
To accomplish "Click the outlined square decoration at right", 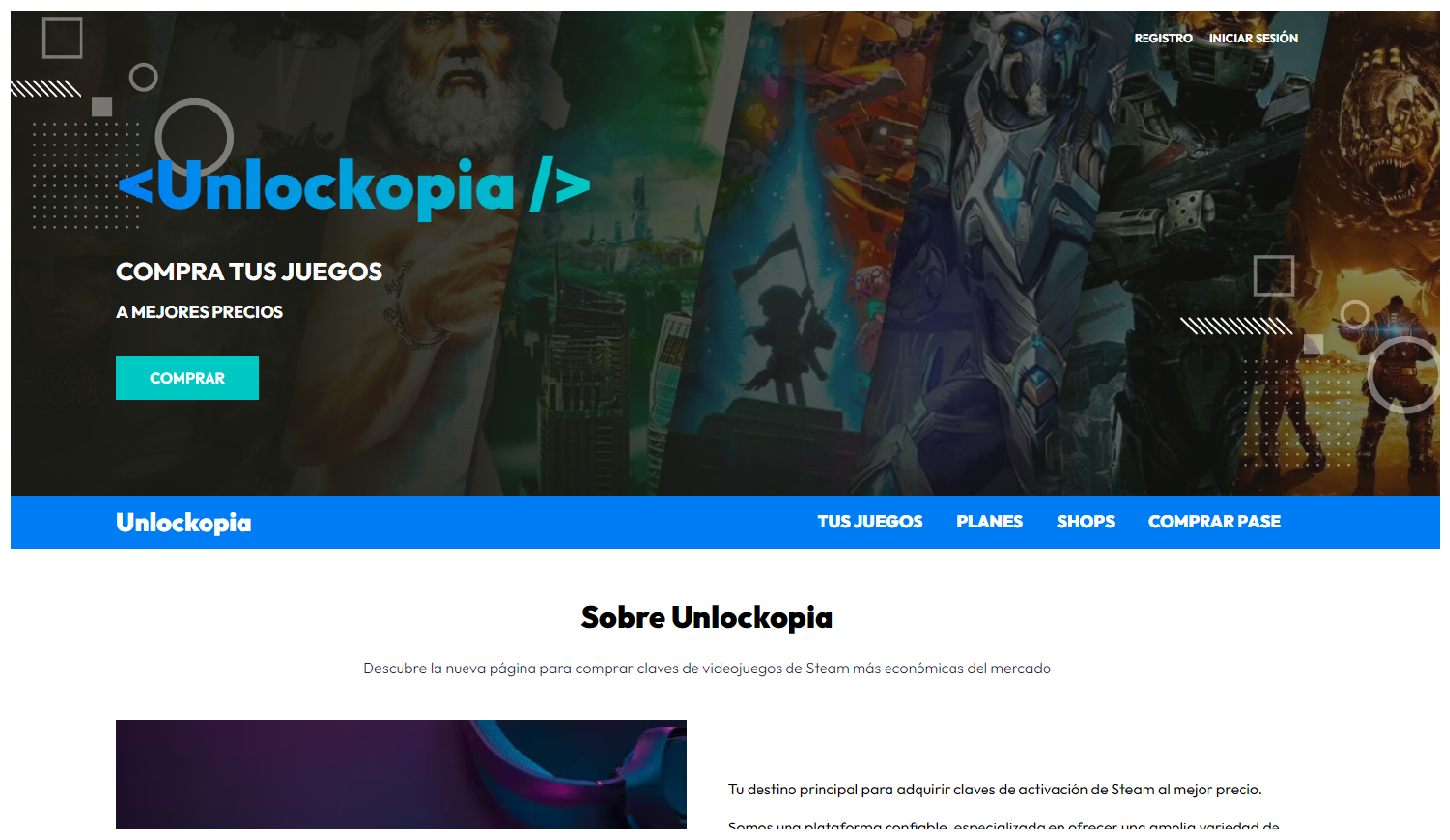I will tap(1273, 276).
